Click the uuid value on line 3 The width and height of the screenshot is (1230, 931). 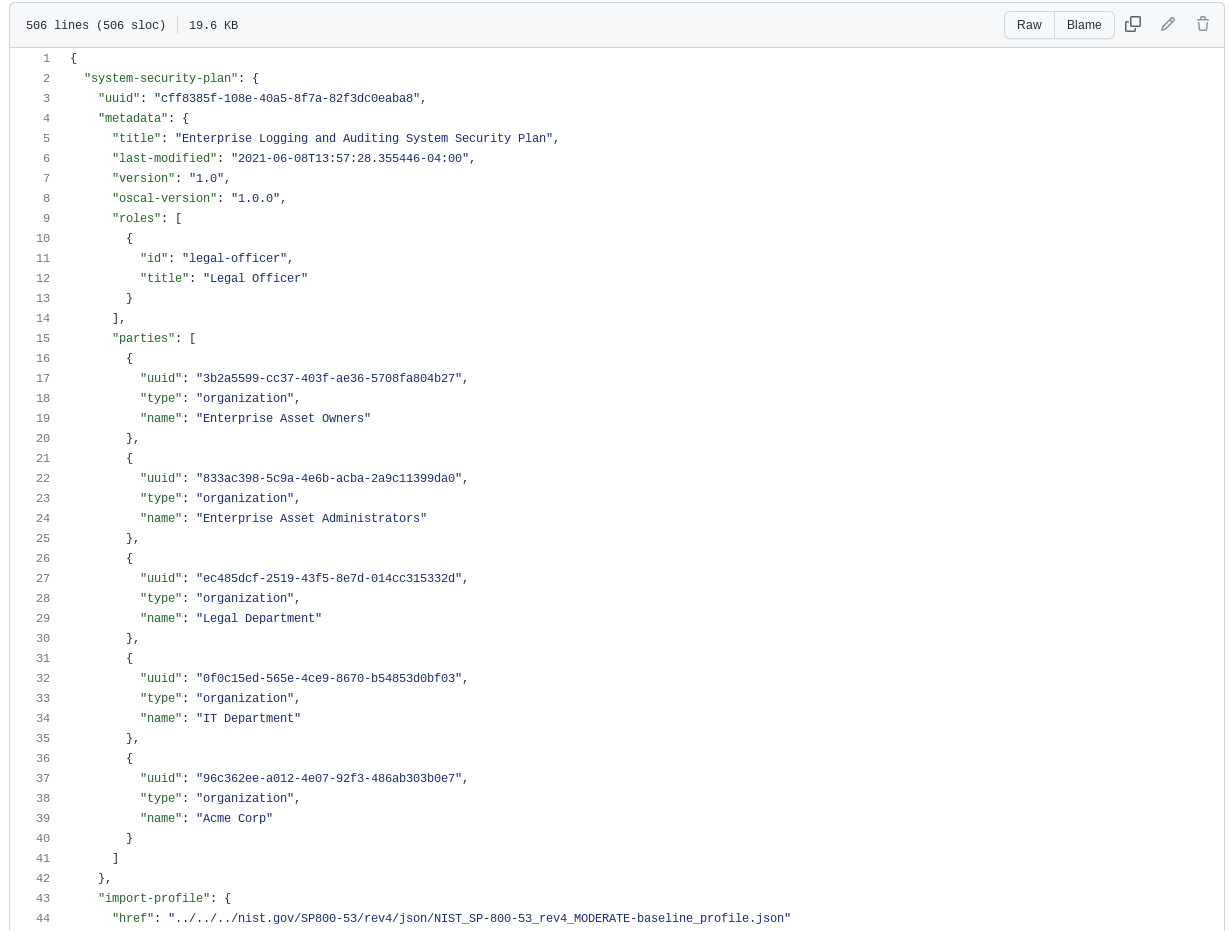pyautogui.click(x=287, y=98)
